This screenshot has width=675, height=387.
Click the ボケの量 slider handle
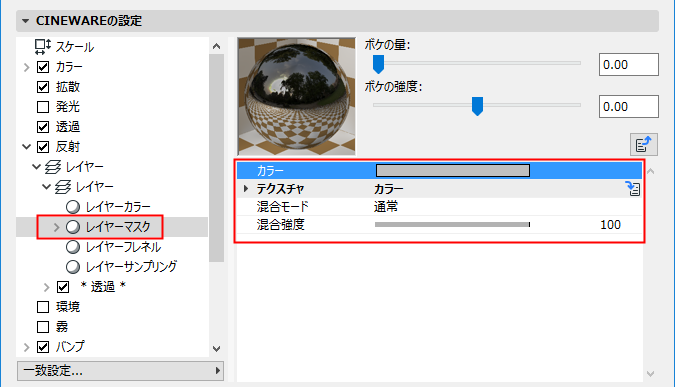378,64
